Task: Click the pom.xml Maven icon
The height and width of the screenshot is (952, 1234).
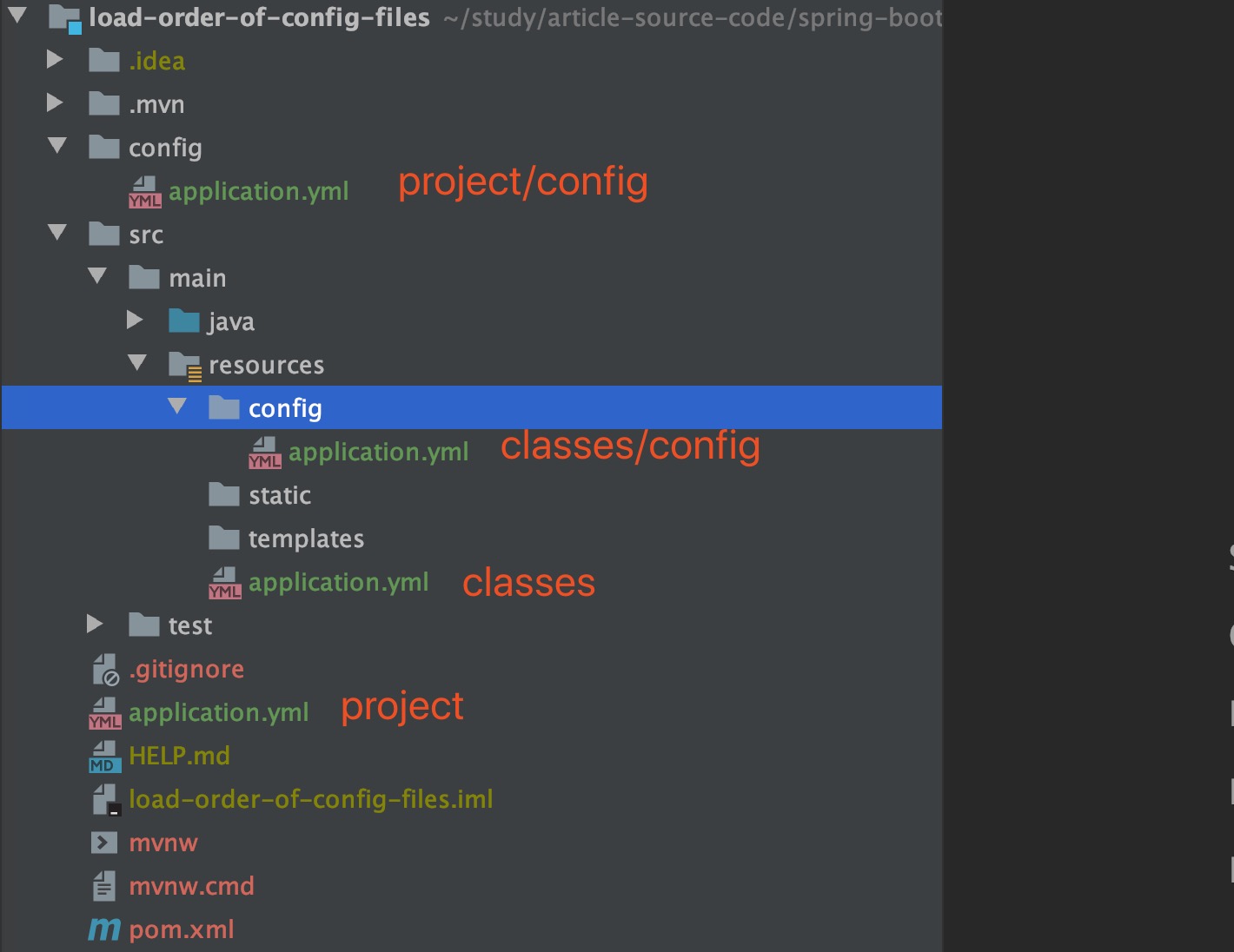Action: pos(104,929)
